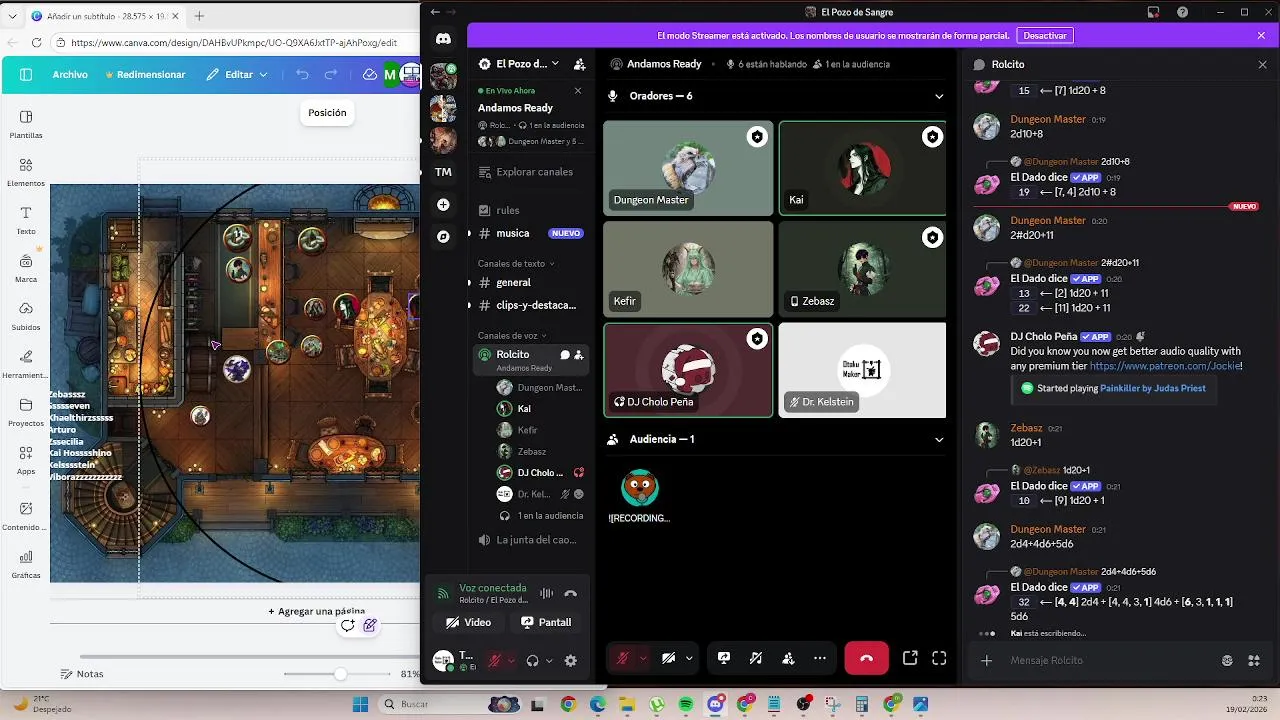1280x720 pixels.
Task: Open more options ellipsis in call controls
Action: 820,658
